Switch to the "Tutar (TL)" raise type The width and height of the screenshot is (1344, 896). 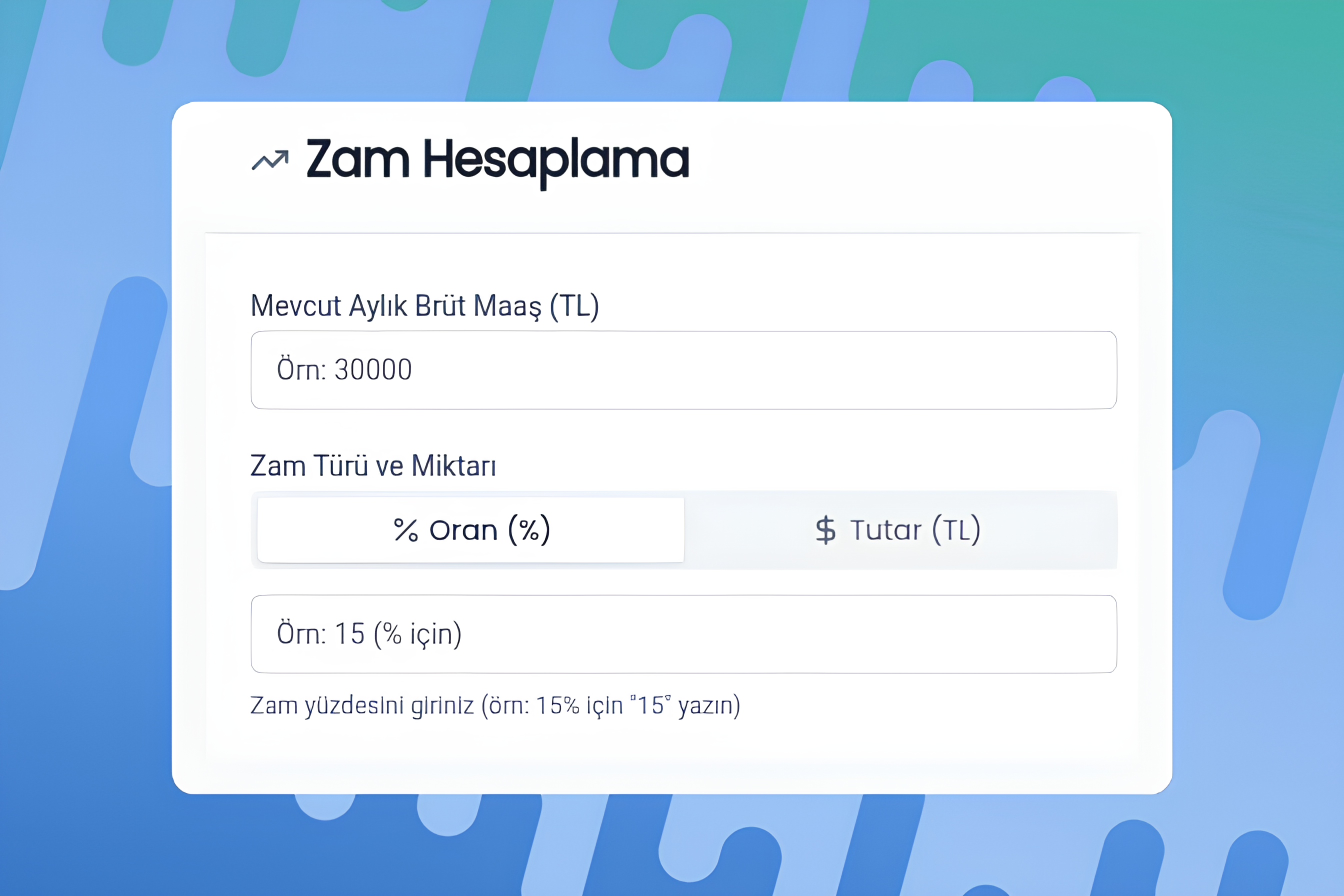(900, 529)
